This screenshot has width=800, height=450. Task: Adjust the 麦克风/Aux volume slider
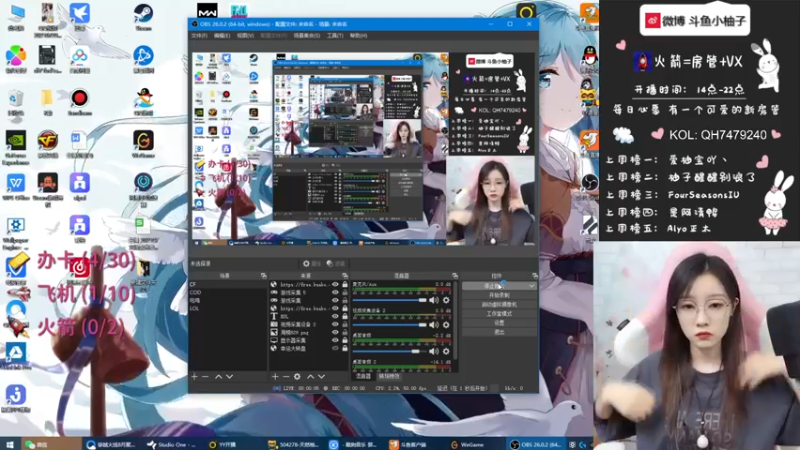[390, 301]
